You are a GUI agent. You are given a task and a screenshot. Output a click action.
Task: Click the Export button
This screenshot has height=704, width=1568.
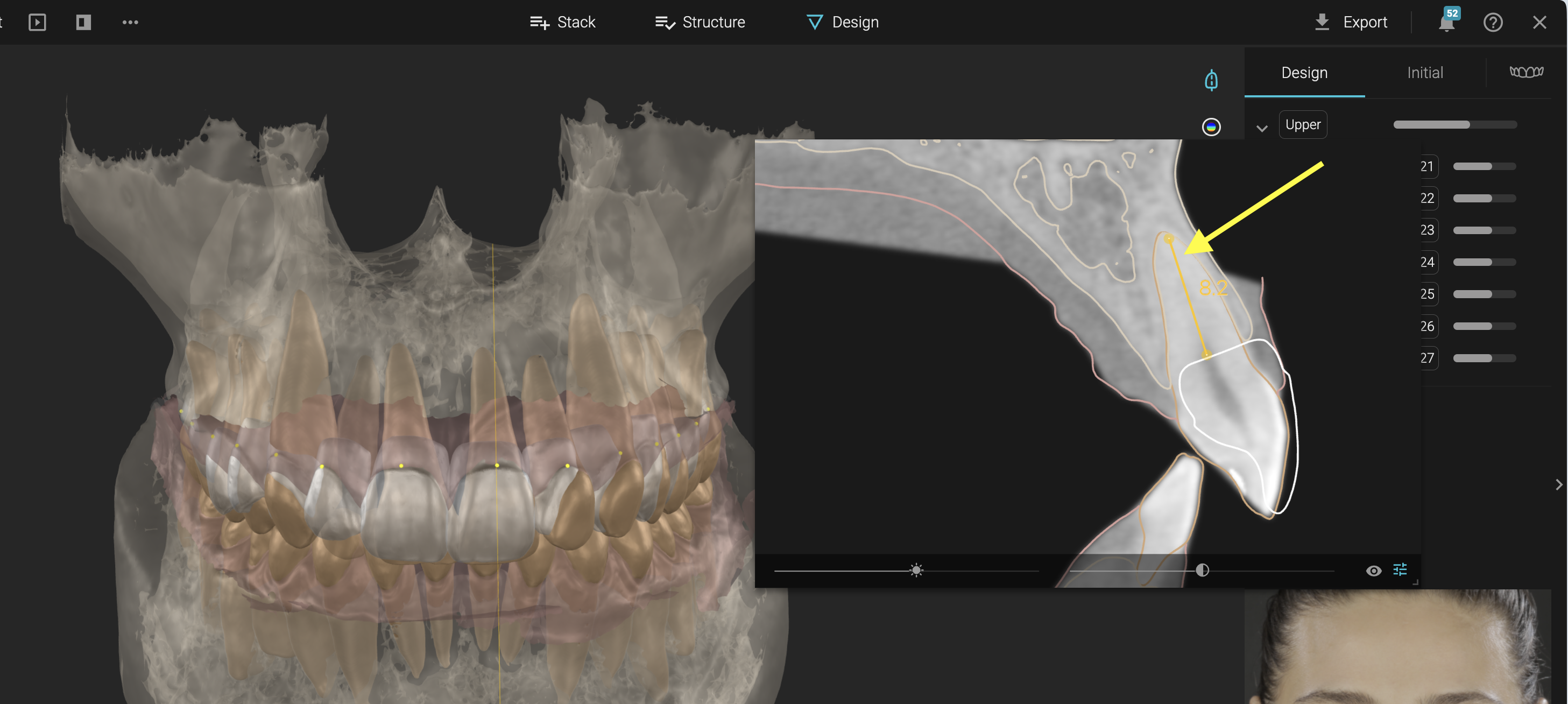click(x=1351, y=23)
